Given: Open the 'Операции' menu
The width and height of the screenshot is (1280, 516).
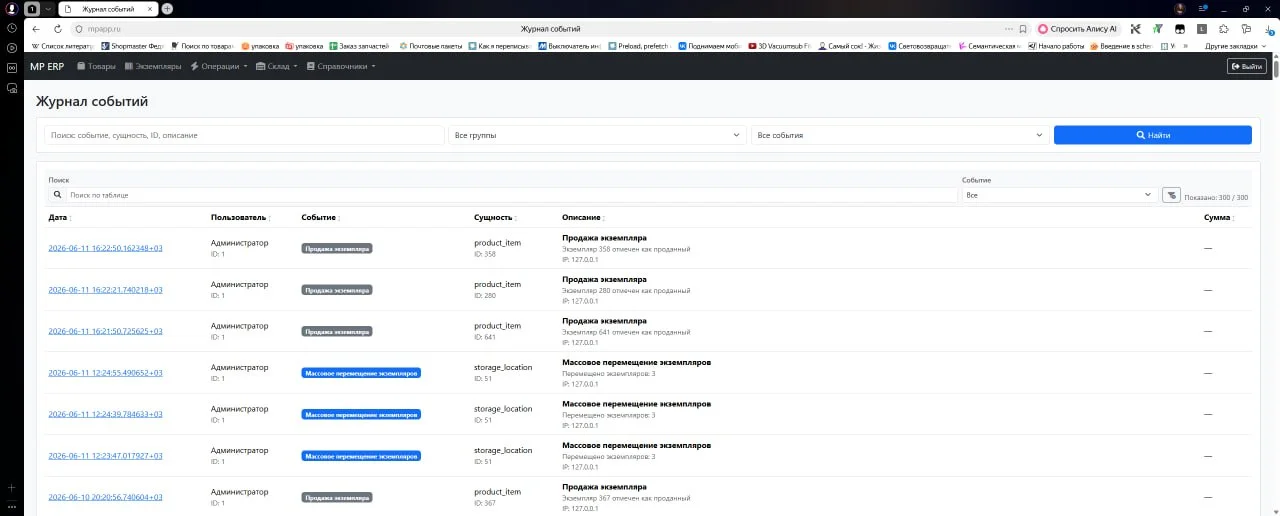Looking at the screenshot, I should pyautogui.click(x=219, y=66).
